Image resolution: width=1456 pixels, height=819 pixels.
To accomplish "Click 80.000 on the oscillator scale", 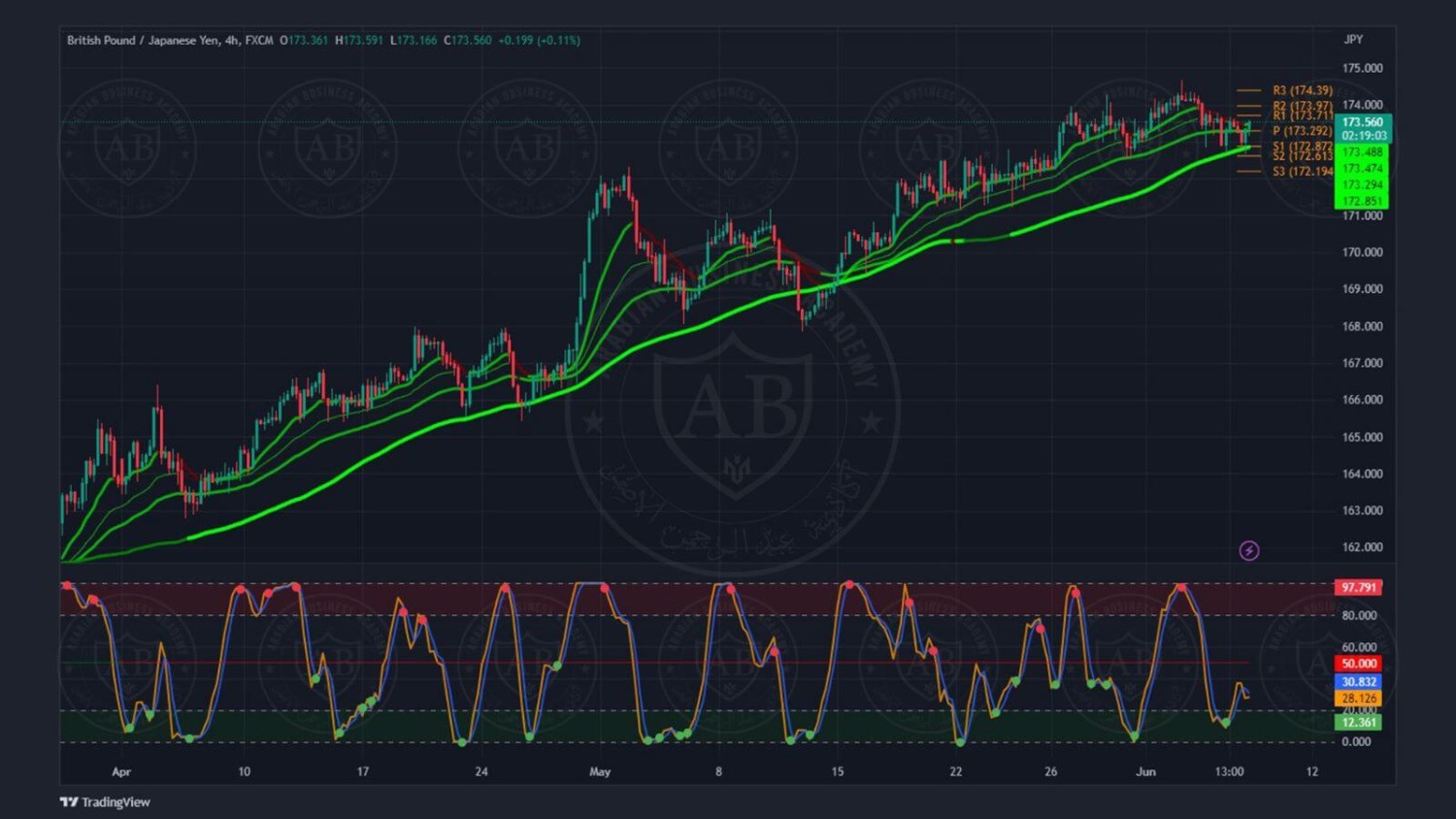I will point(1359,615).
